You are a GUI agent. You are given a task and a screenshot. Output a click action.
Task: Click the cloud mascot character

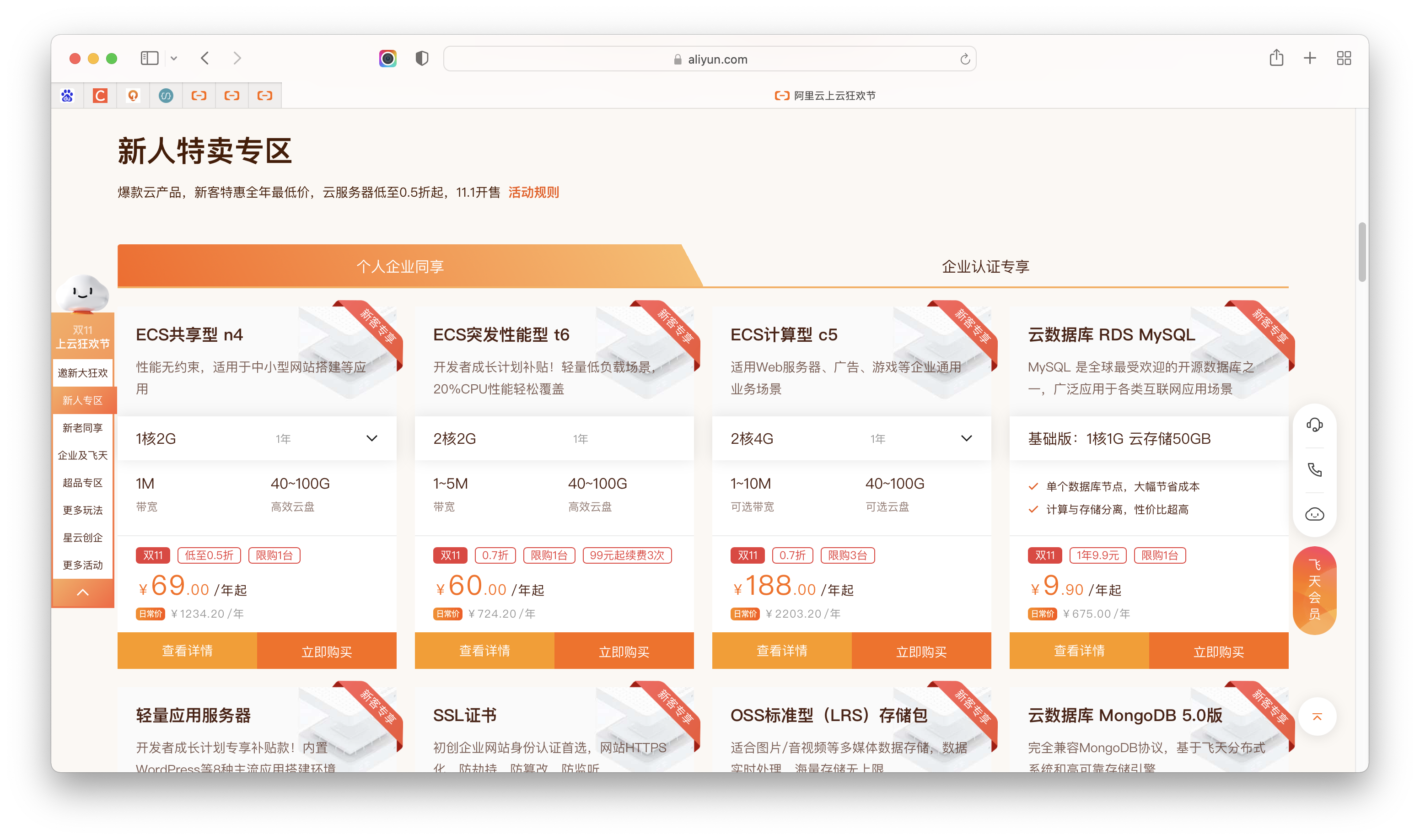click(x=83, y=293)
